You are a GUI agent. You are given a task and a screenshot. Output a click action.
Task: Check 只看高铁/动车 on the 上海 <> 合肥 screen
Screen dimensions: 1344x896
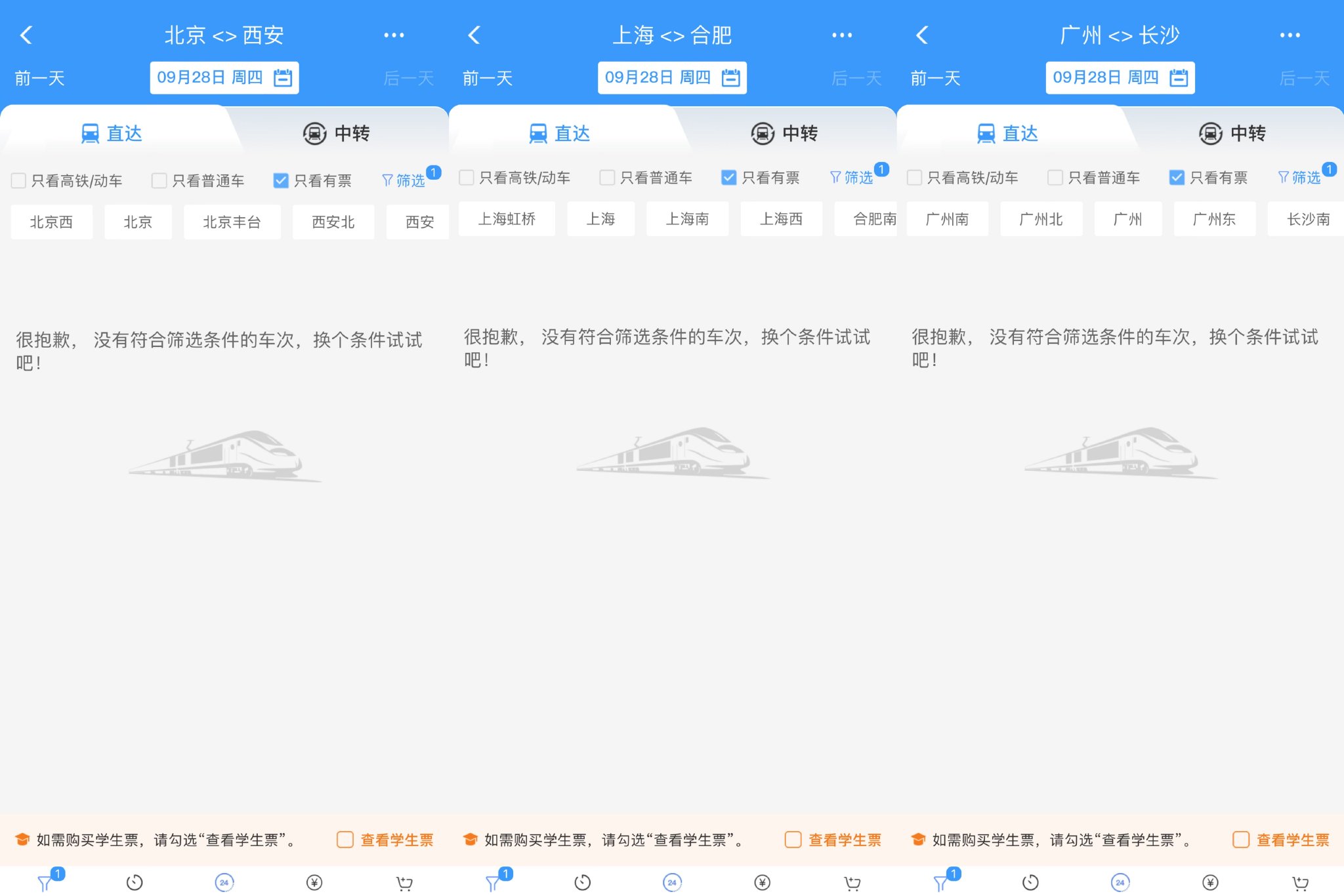pyautogui.click(x=467, y=178)
